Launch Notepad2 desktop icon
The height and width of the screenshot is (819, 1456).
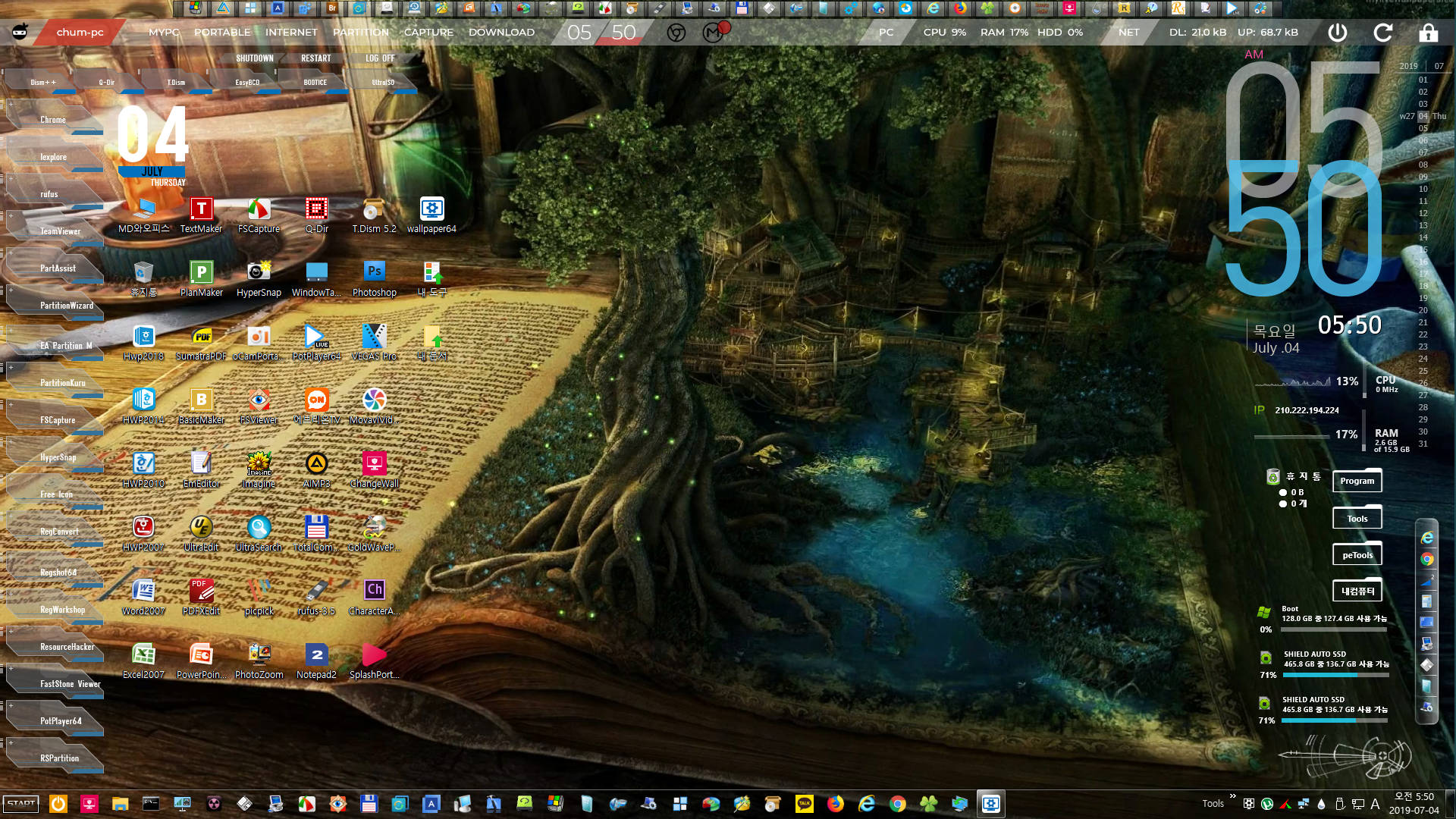316,661
